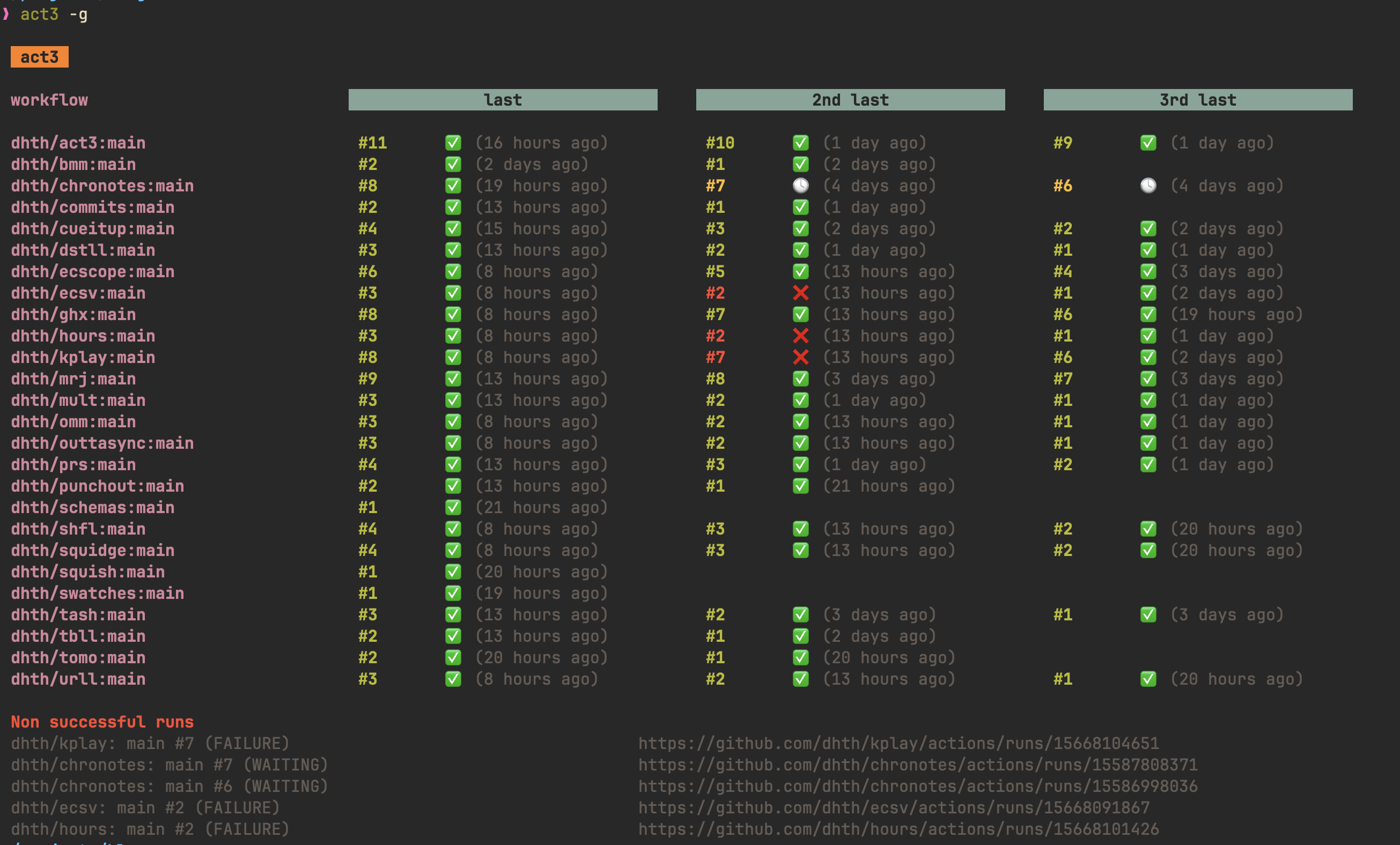Select workflow row dhth/chronotes:main
The image size is (1400, 845).
tap(102, 186)
